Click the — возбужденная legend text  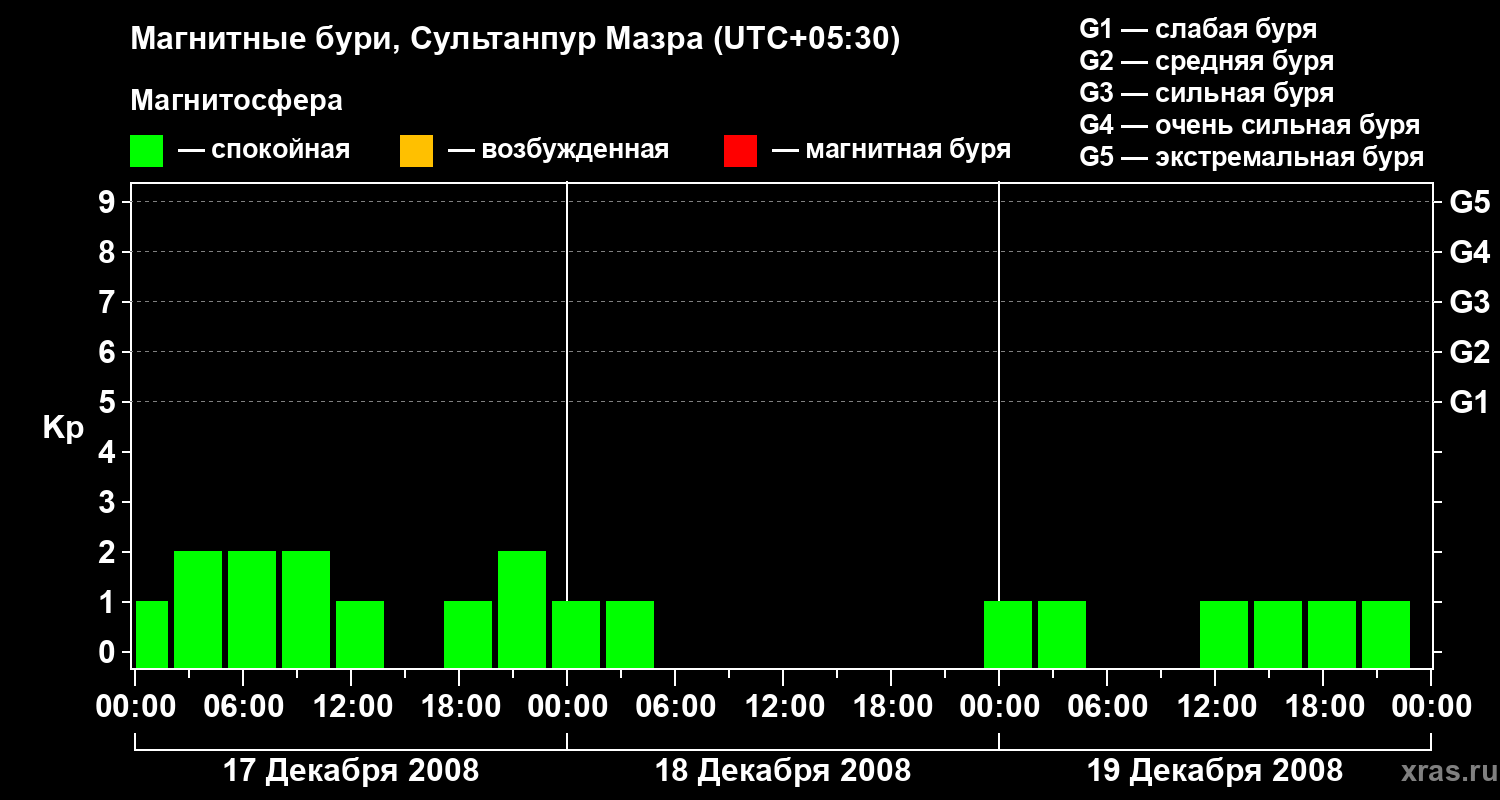[x=558, y=150]
